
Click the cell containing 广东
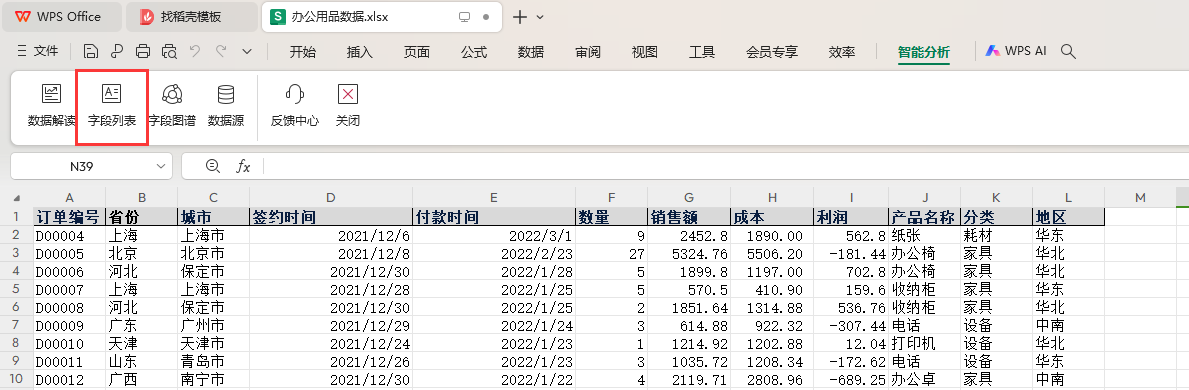pos(141,326)
